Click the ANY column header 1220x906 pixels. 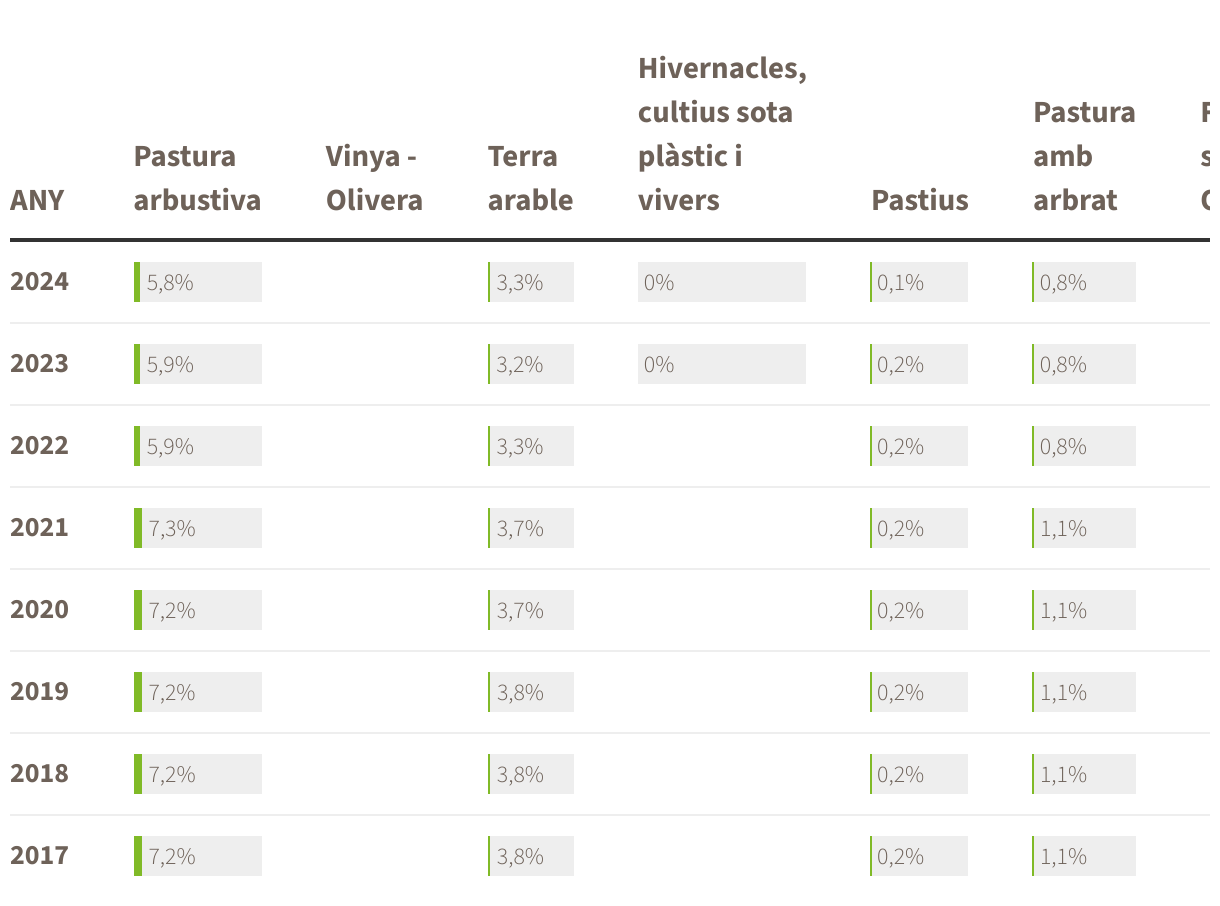click(x=37, y=200)
